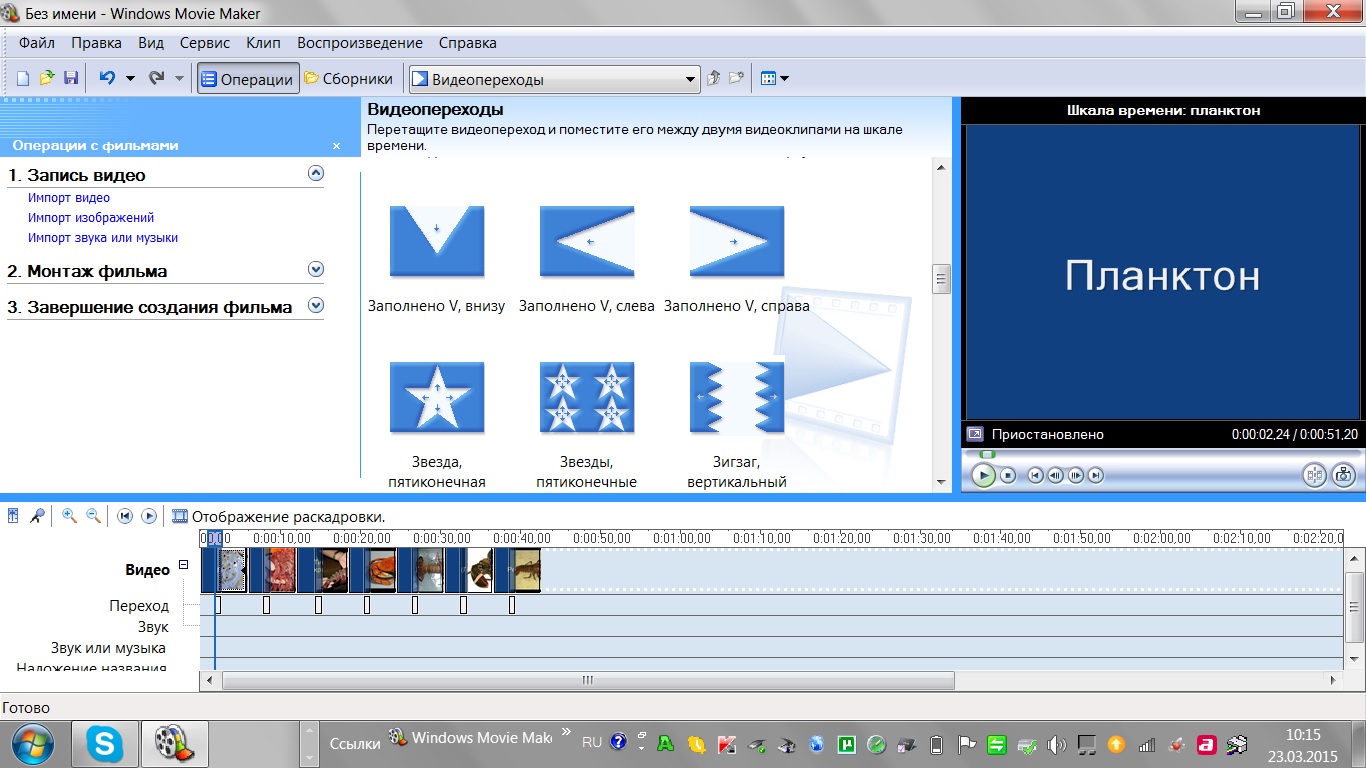Open the Файл menu
Viewport: 1366px width, 782px height.
point(37,43)
